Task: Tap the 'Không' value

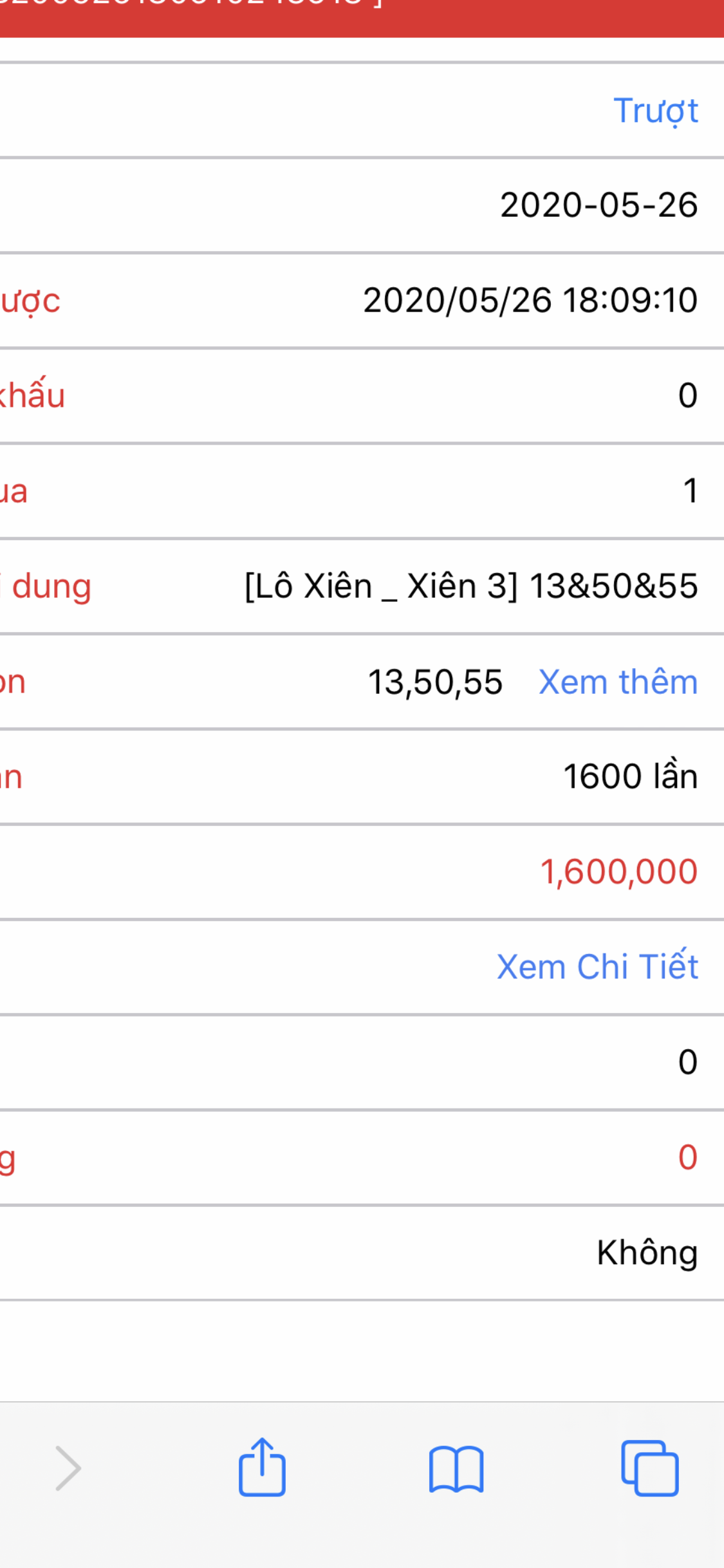Action: [647, 1253]
